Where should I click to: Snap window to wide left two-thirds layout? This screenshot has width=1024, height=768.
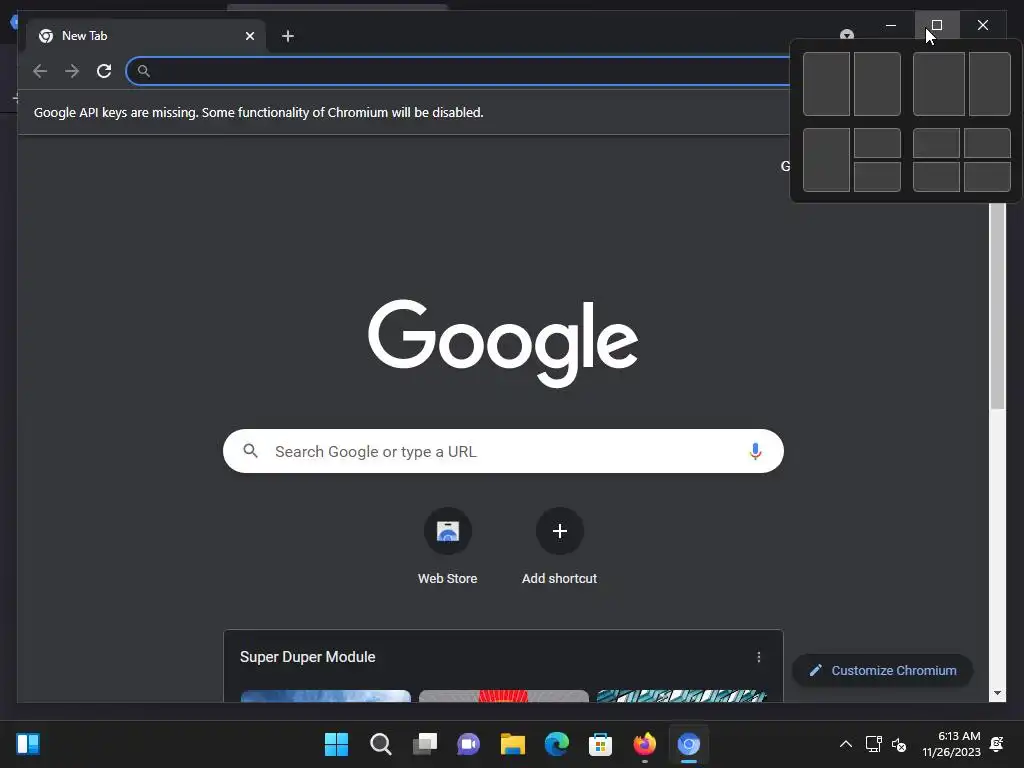[938, 84]
